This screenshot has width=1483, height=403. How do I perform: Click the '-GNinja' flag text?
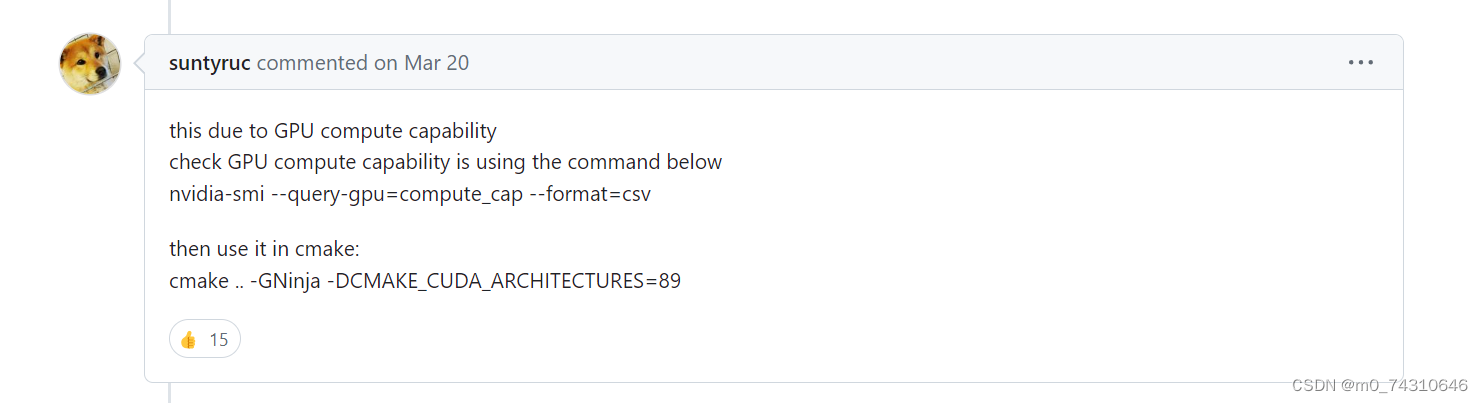(286, 281)
